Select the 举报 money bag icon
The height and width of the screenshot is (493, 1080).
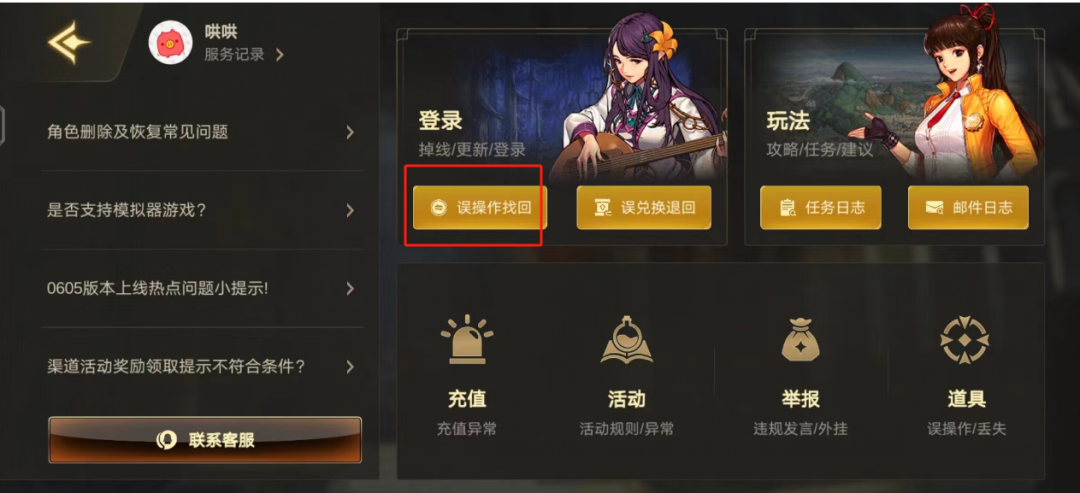(x=800, y=339)
